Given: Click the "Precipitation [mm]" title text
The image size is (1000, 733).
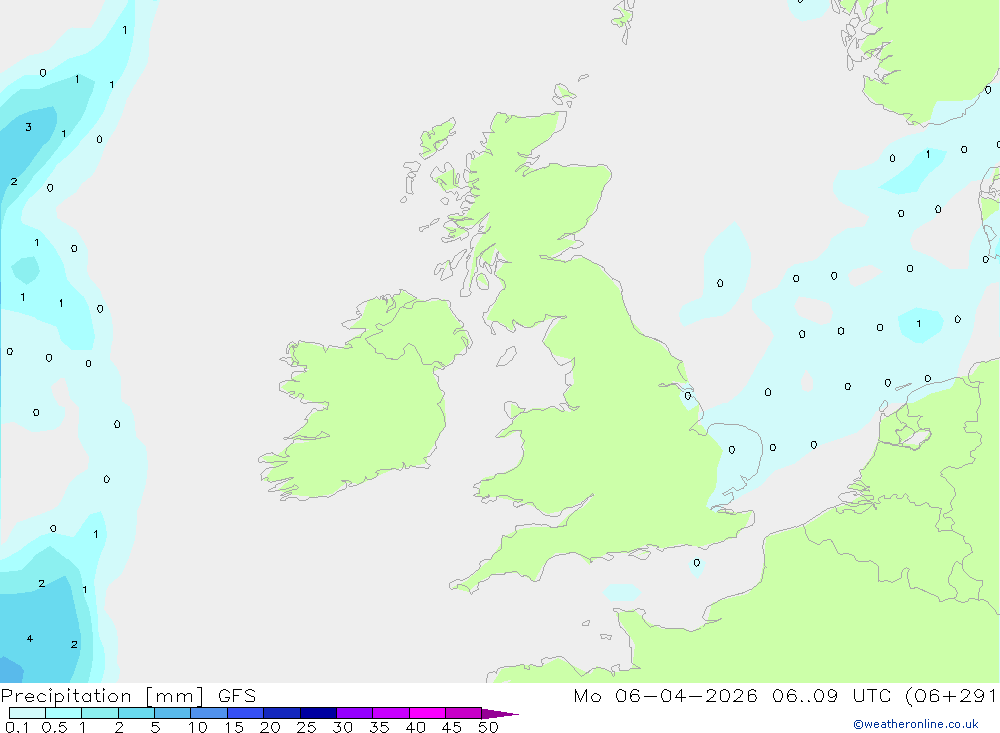Looking at the screenshot, I should point(102,696).
